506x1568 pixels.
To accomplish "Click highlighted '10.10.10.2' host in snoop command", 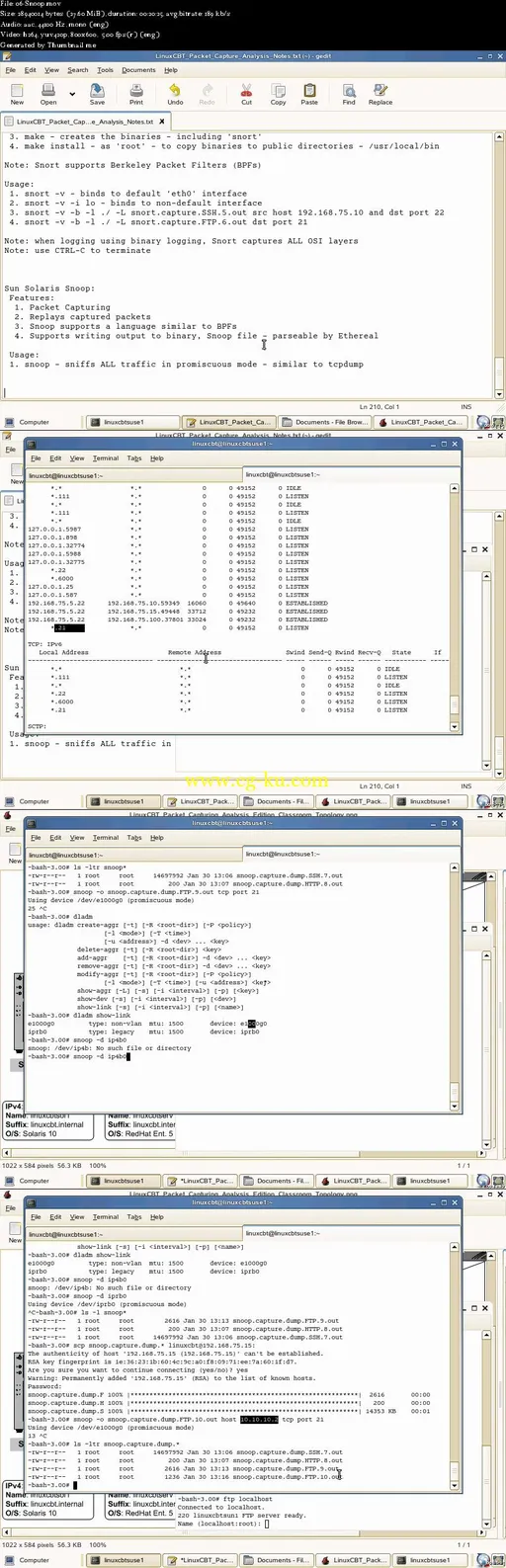I will (259, 1420).
